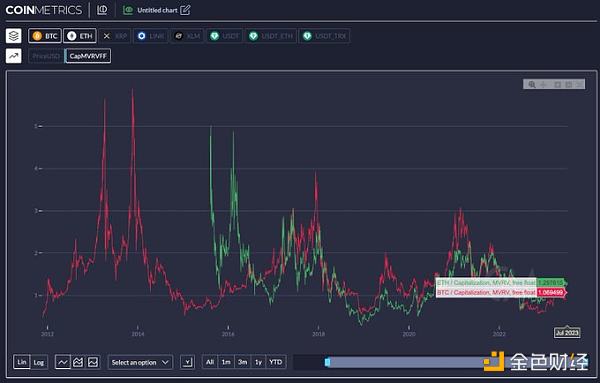
Task: Toggle the ETH asset chip
Action: (x=80, y=36)
